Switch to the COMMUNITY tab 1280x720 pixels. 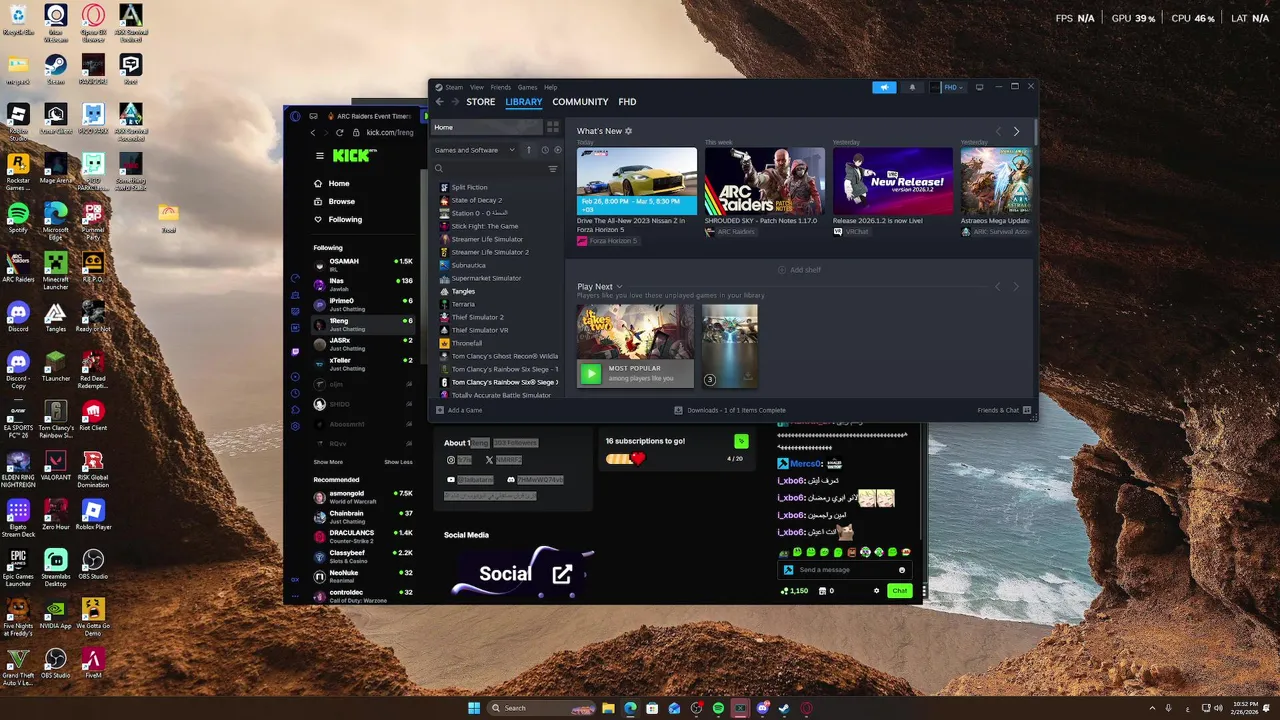580,102
